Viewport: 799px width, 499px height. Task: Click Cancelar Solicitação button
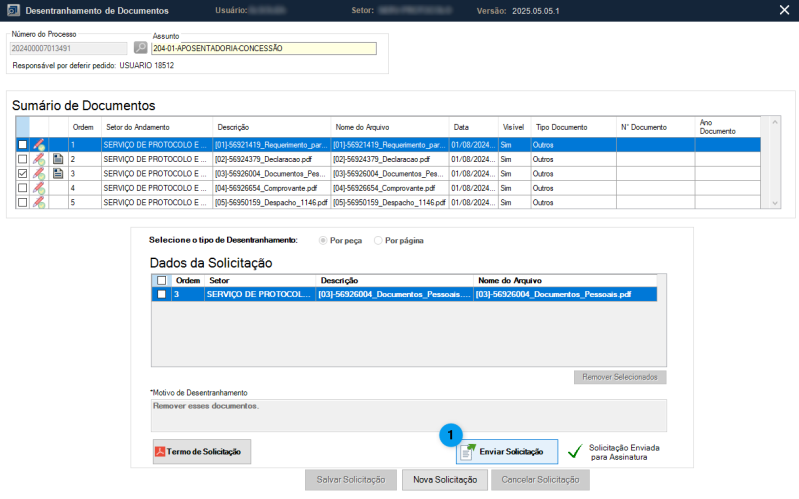pyautogui.click(x=540, y=480)
